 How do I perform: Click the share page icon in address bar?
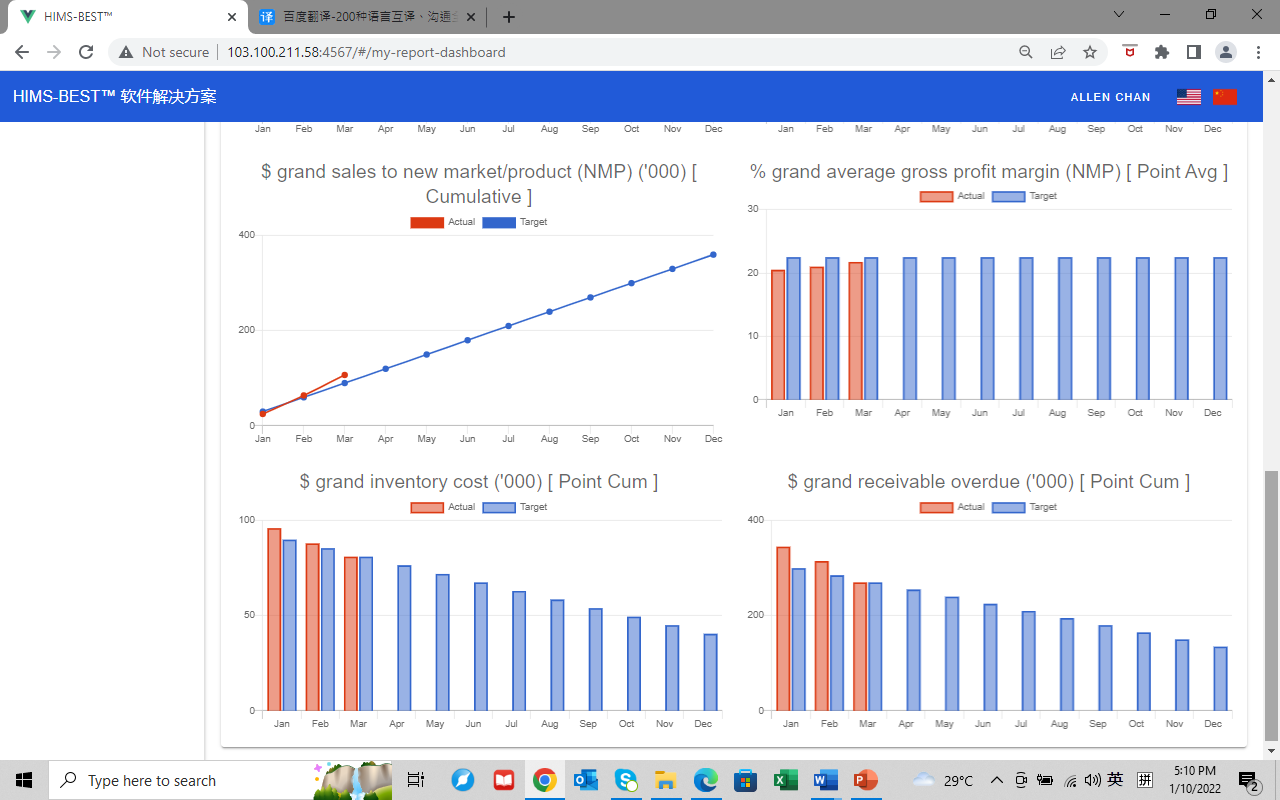1058,52
